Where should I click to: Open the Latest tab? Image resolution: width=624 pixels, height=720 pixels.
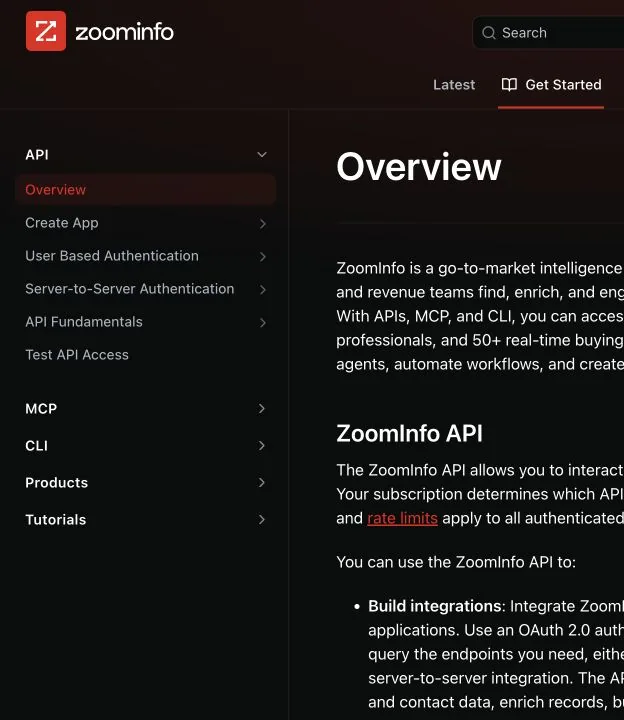click(x=454, y=85)
